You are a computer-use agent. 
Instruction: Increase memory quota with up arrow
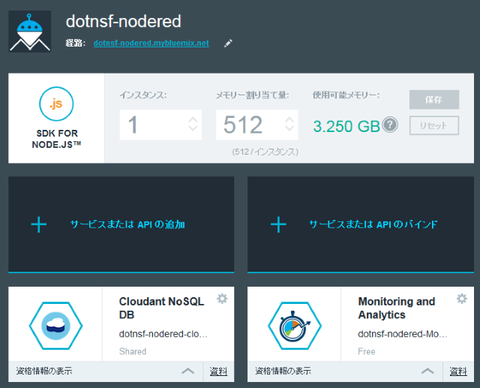point(289,119)
